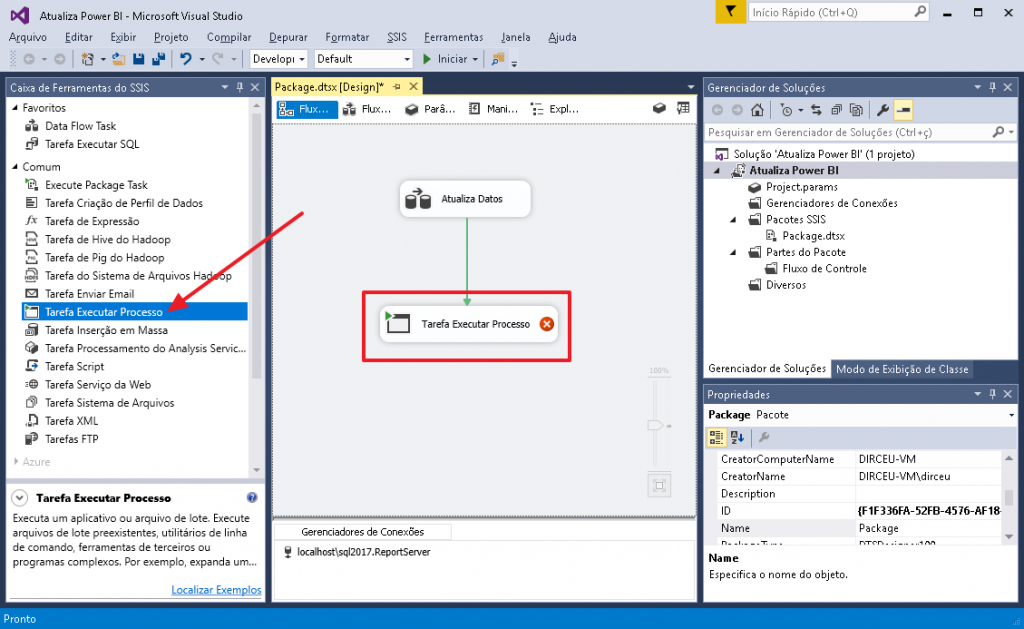The image size is (1024, 629).
Task: Collapse the Partes do Pacote folder
Action: (733, 253)
